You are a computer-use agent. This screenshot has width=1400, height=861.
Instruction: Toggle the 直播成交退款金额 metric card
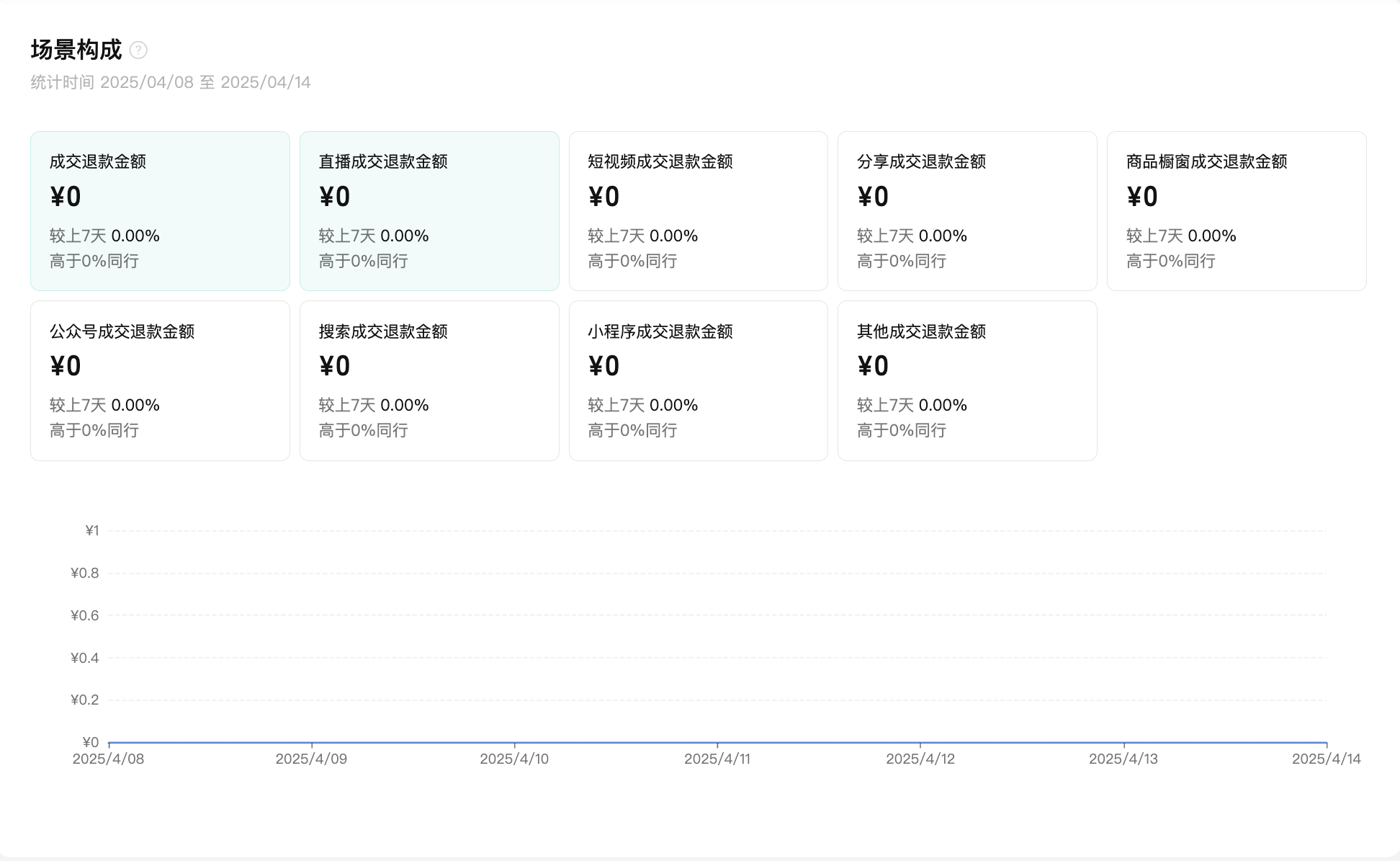pos(429,211)
